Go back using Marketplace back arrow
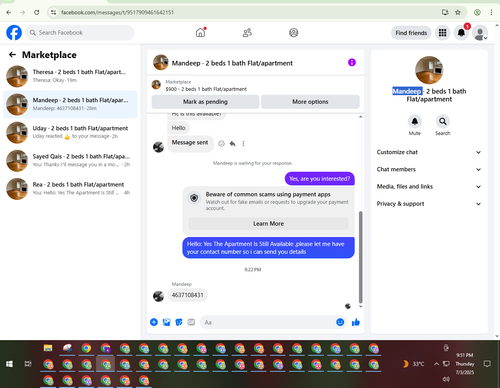Screen dimensions: 500x388 coord(12,55)
